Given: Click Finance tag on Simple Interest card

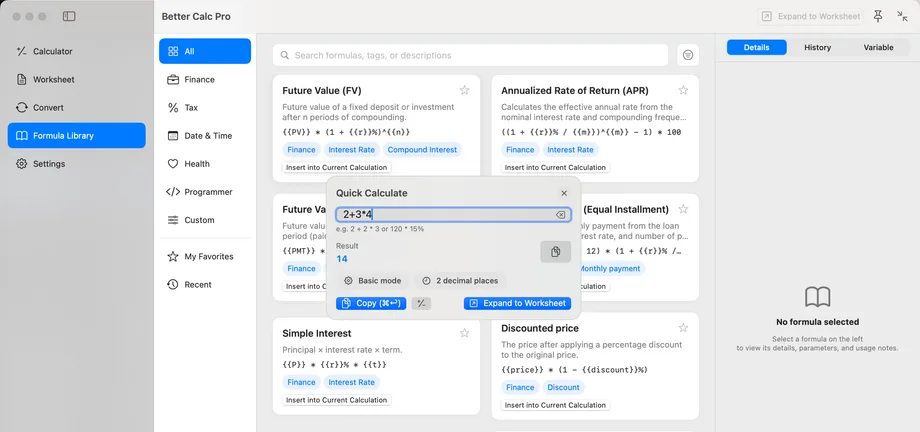Looking at the screenshot, I should pyautogui.click(x=302, y=383).
